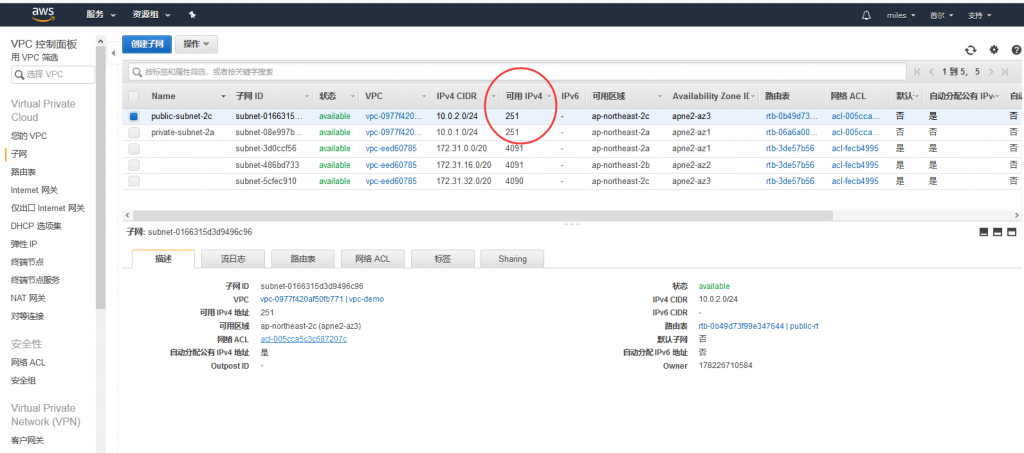Viewport: 1024px width, 453px height.
Task: Uncheck the public-subnet-2c row checkbox
Action: [134, 116]
